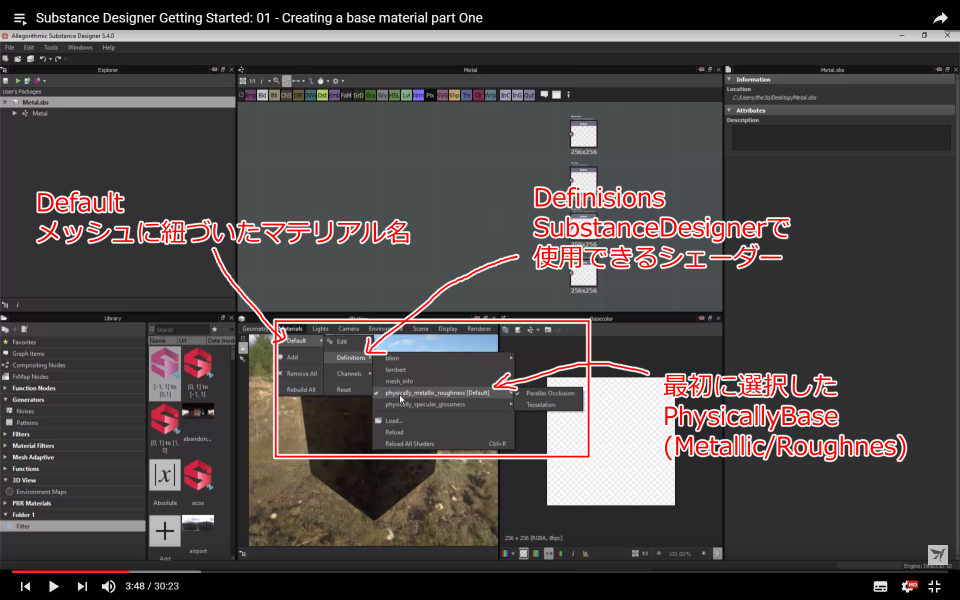Select the Tesselation option
Viewport: 960px width, 600px height.
tap(549, 405)
